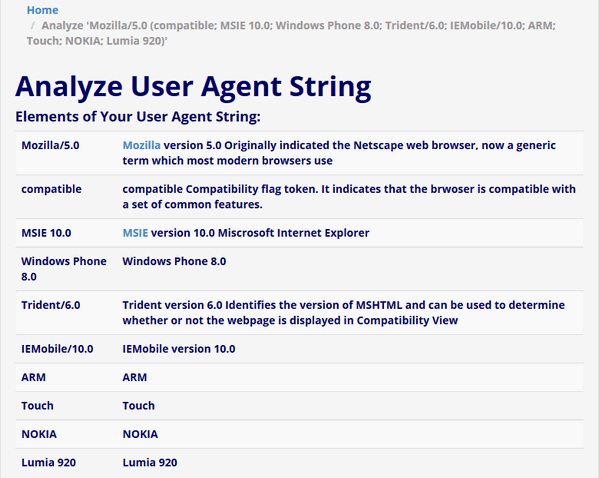The image size is (599, 478).
Task: Open the Home breadcrumb link
Action: [42, 10]
